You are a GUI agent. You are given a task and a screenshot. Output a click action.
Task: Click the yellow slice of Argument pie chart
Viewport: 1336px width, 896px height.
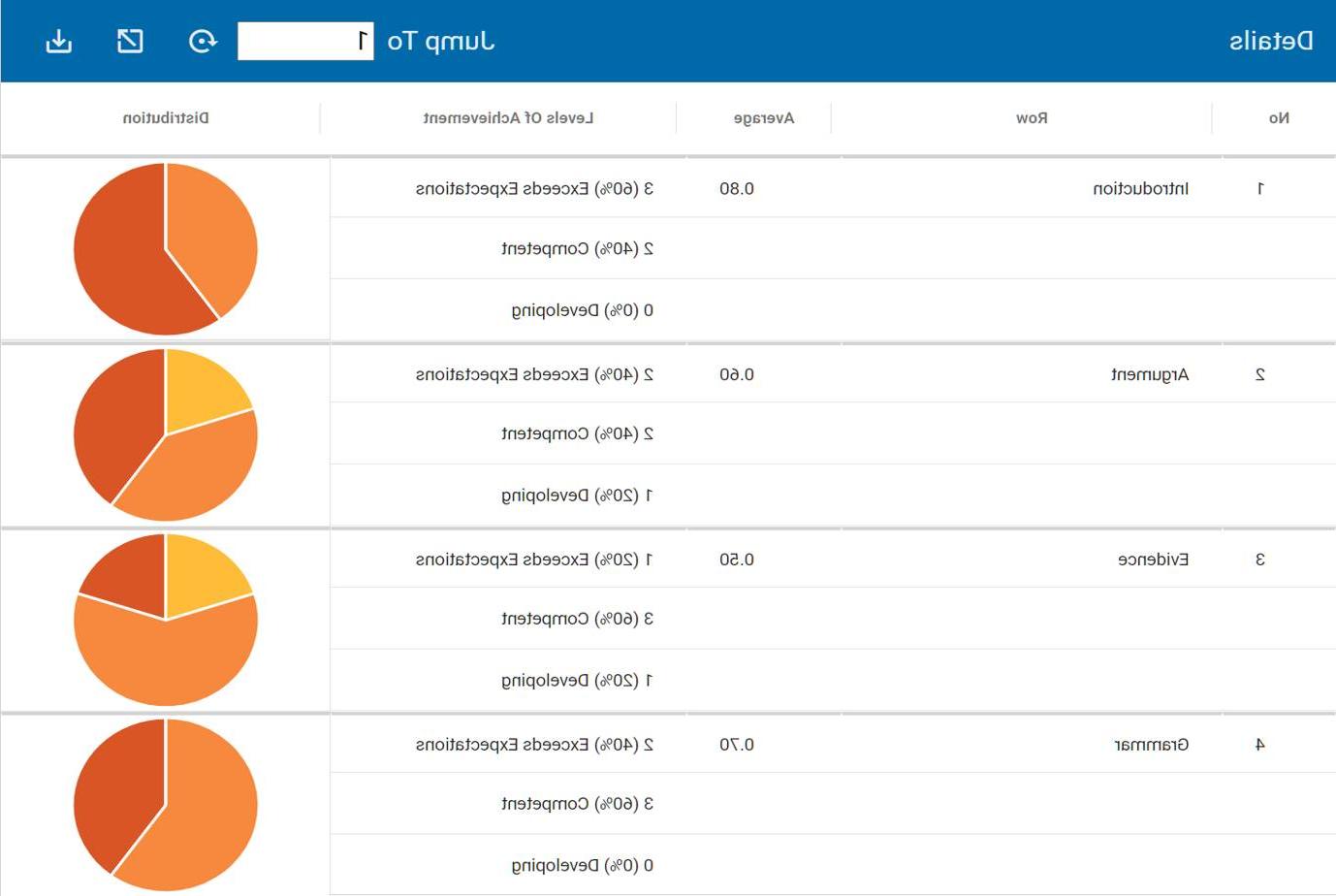(x=202, y=393)
